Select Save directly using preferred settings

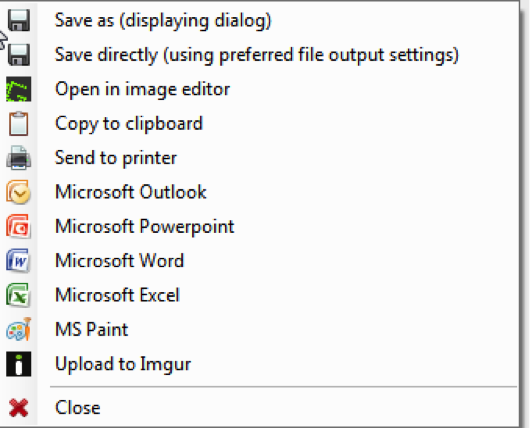[257, 55]
